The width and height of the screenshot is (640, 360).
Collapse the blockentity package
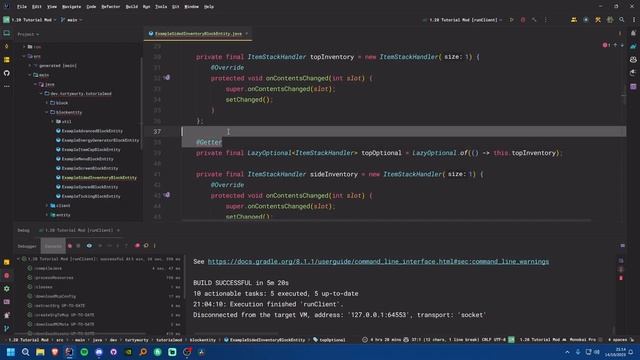pyautogui.click(x=47, y=112)
